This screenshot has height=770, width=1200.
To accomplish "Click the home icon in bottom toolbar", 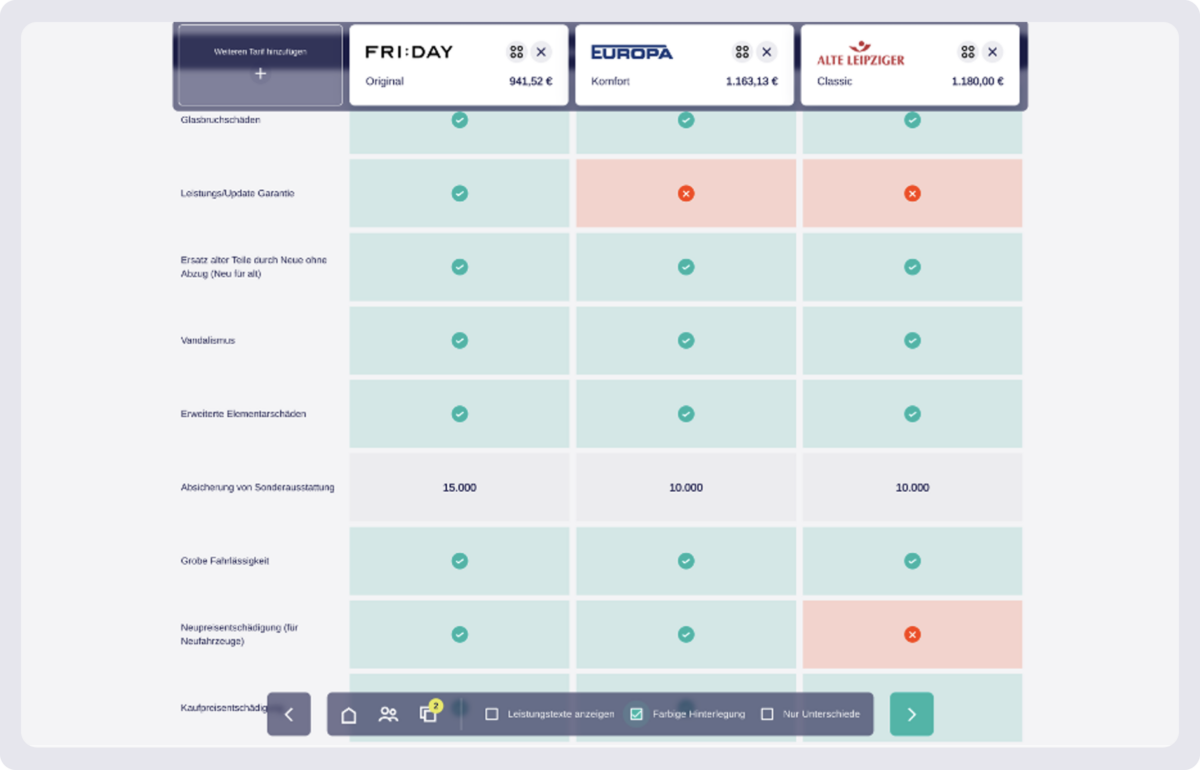I will point(349,714).
